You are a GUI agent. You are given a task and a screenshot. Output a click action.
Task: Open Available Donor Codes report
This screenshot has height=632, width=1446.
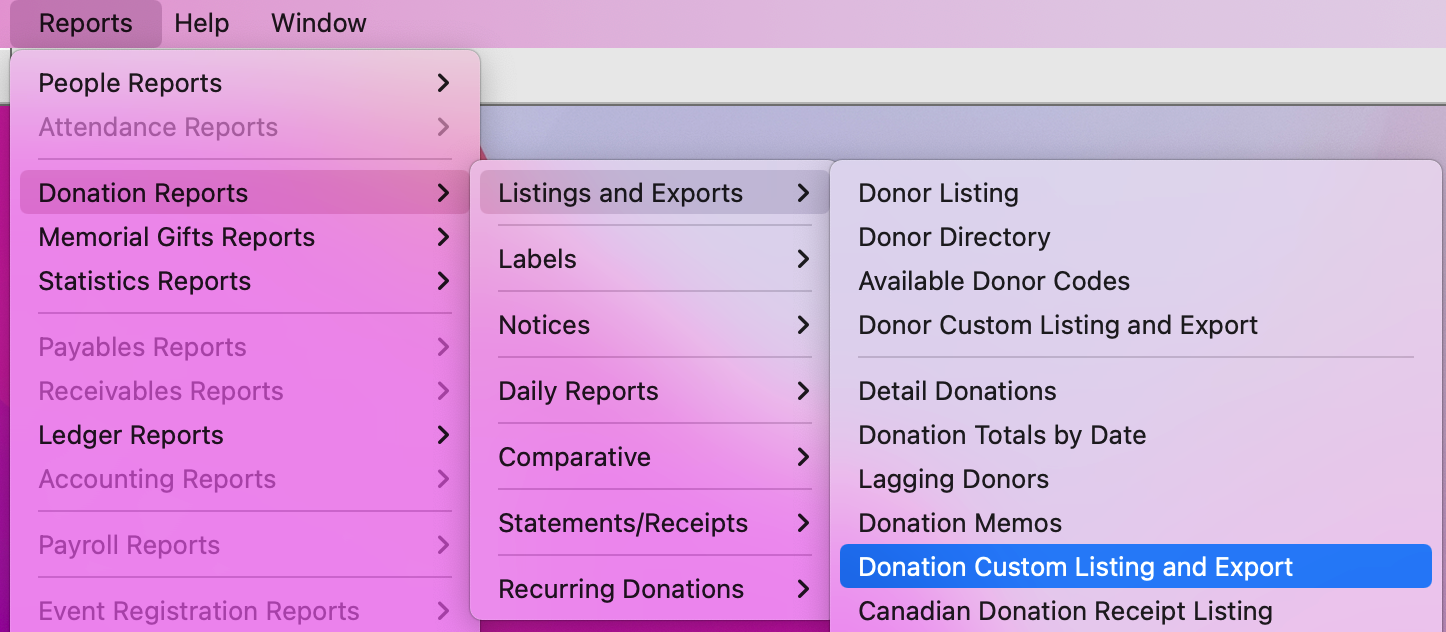[993, 281]
